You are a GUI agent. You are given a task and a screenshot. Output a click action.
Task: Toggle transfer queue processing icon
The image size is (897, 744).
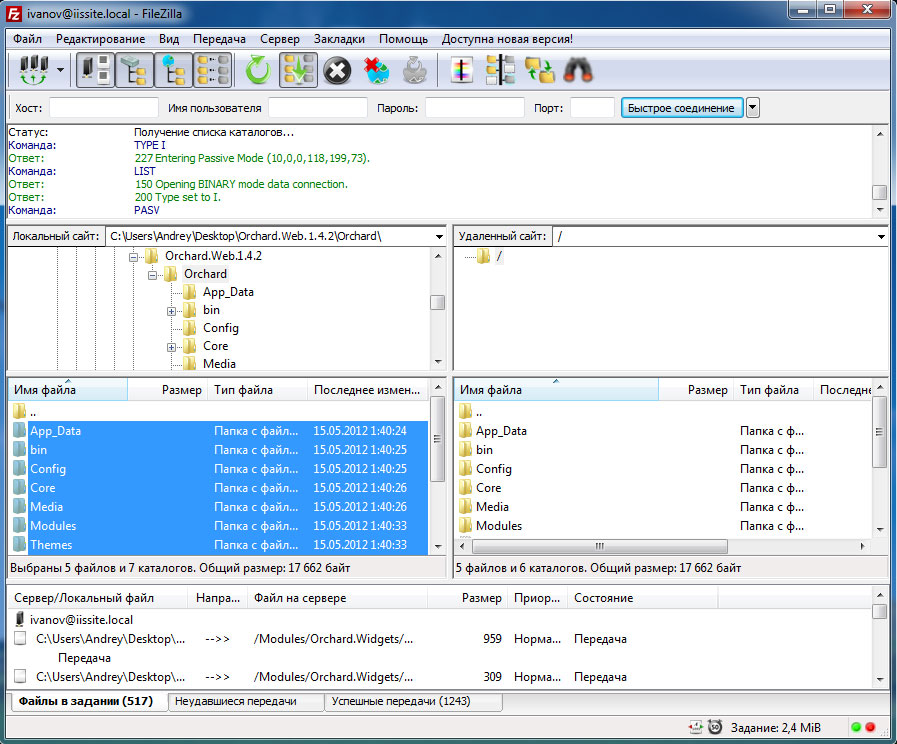[299, 70]
